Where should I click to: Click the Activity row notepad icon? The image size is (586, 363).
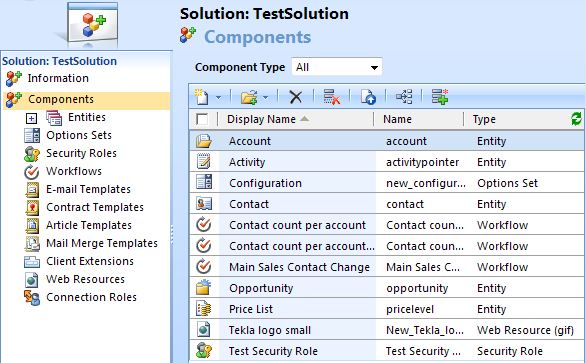204,162
